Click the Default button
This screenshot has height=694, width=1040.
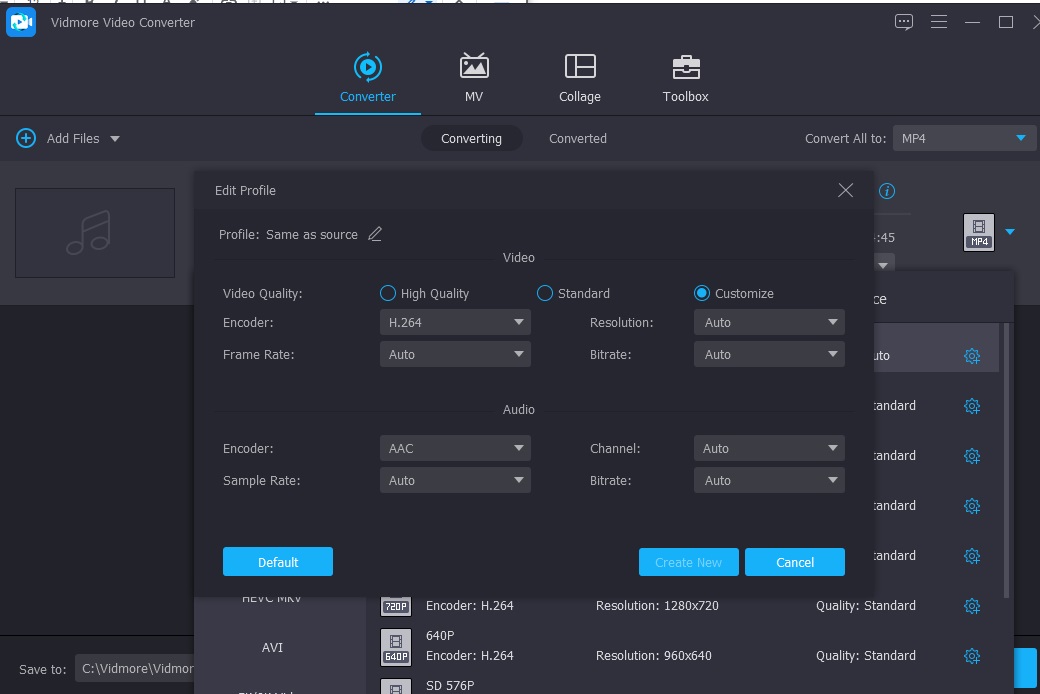click(278, 562)
